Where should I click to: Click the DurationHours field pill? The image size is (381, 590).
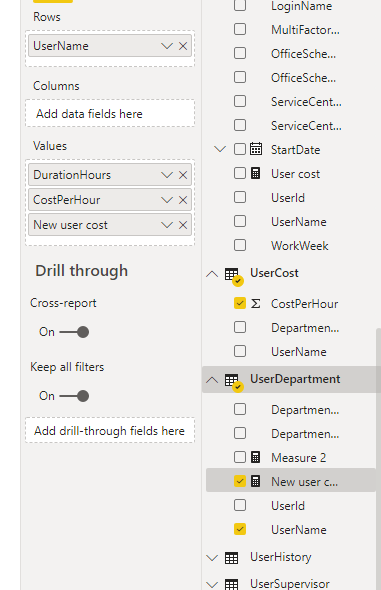click(x=110, y=175)
